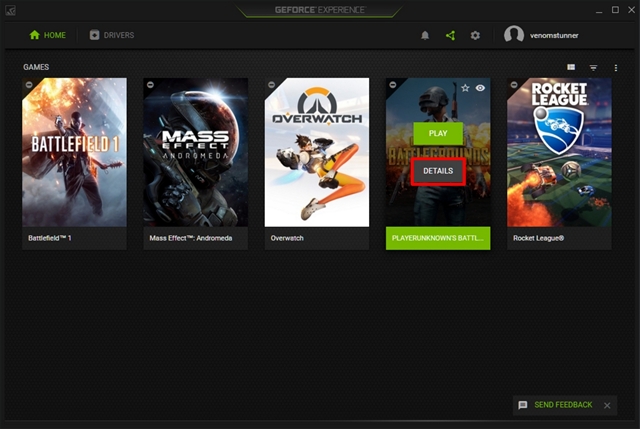Open Details for PLAYERUNKNOWN'S BATTLEGROUNDS
The height and width of the screenshot is (429, 640).
coord(438,171)
